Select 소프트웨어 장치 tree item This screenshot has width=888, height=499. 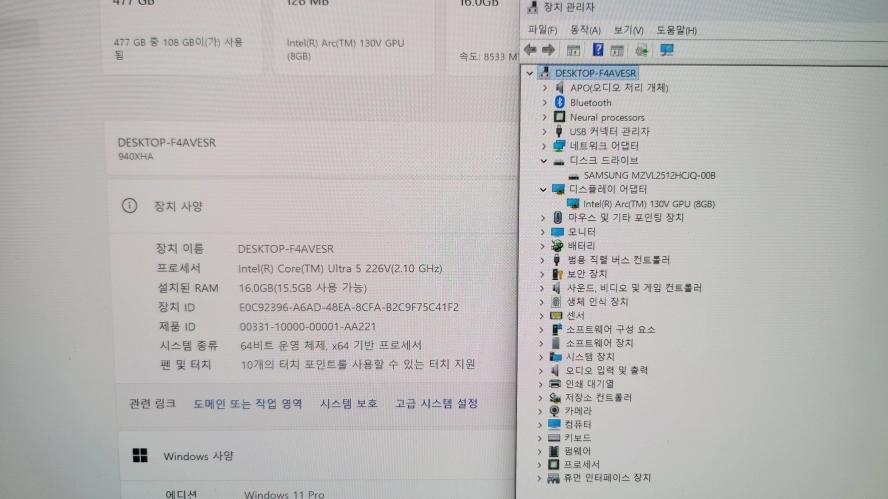pos(599,343)
